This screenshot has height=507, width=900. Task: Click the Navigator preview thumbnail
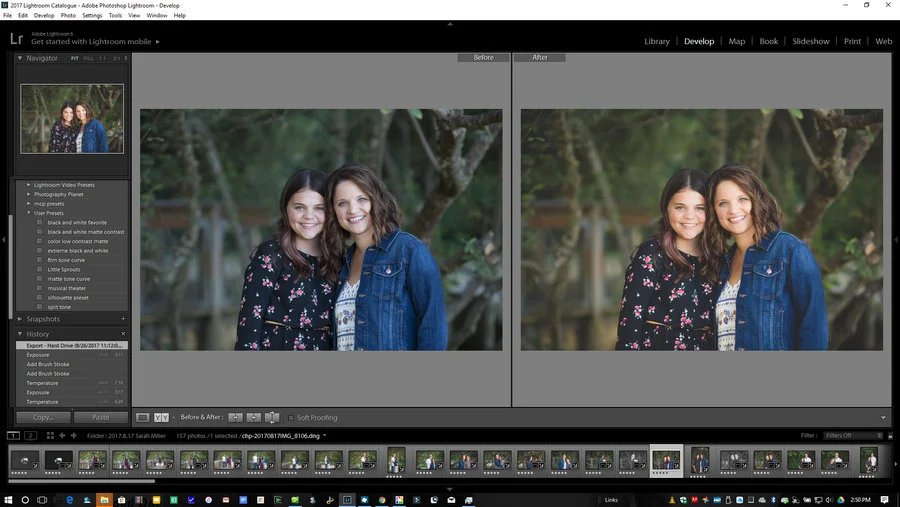[x=72, y=119]
